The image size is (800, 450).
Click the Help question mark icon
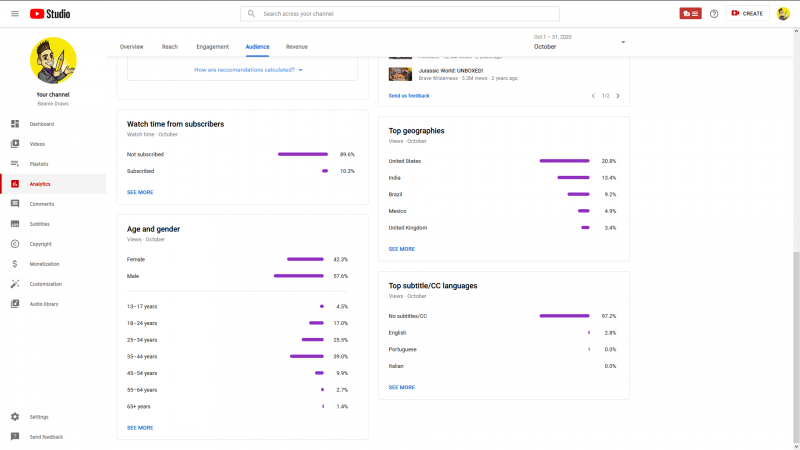point(714,13)
